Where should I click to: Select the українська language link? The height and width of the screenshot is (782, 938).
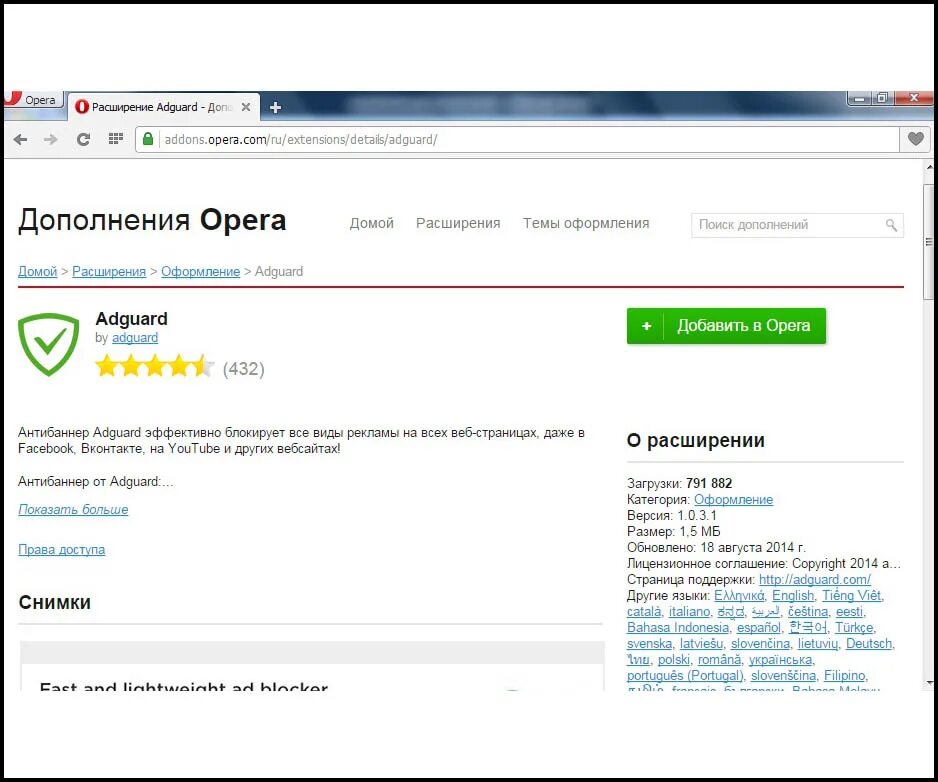[x=781, y=660]
